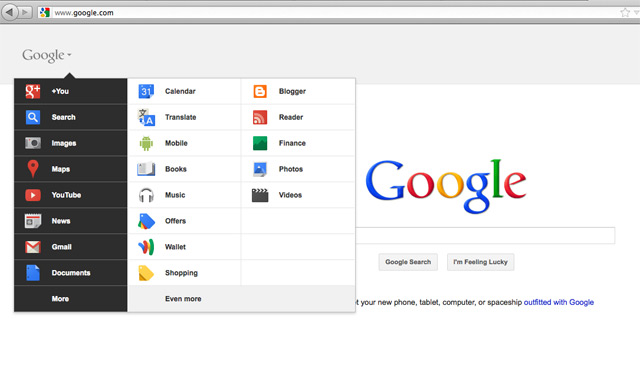Click the News newspaper icon

click(33, 221)
